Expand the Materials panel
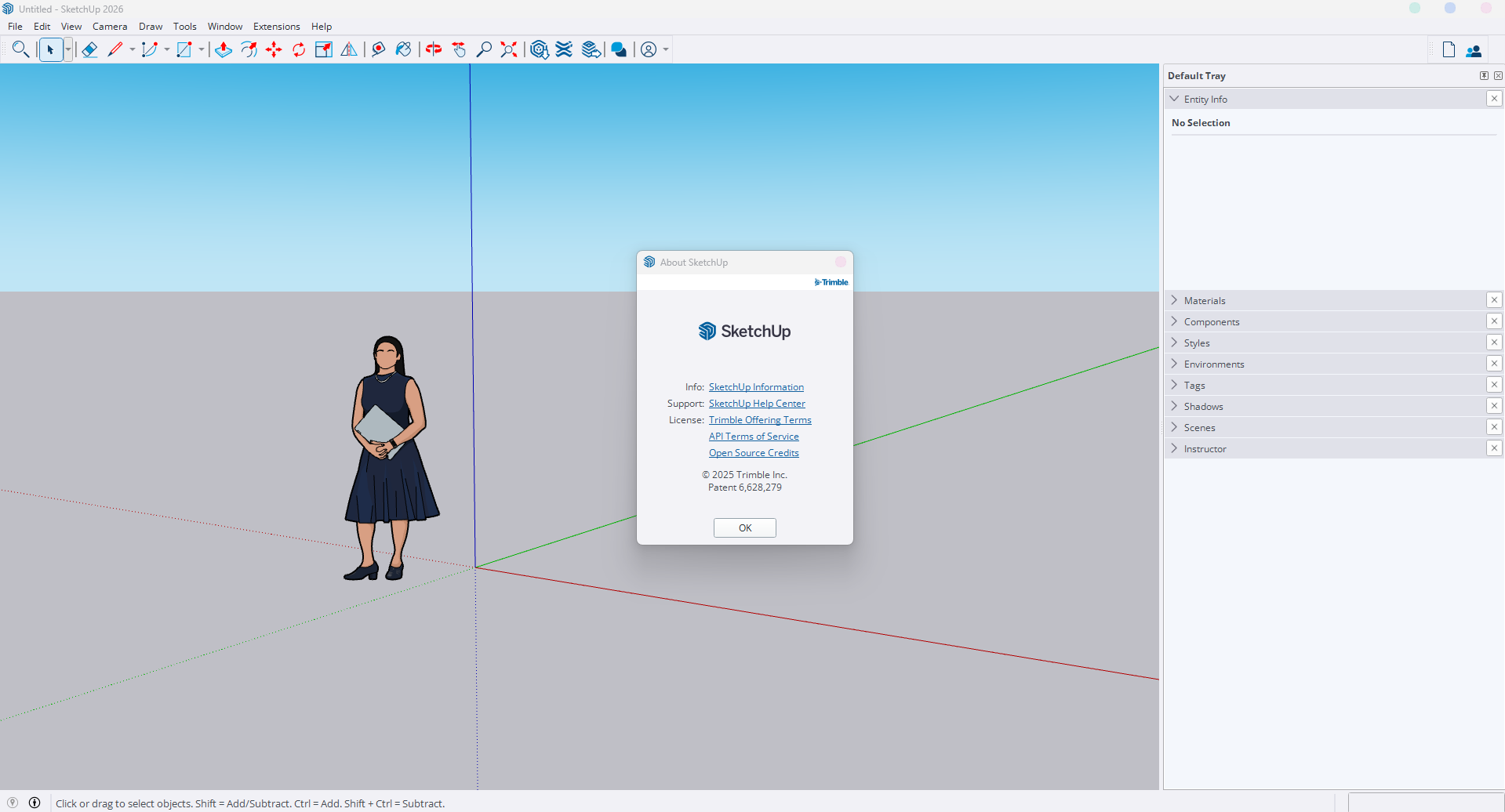The height and width of the screenshot is (812, 1505). coord(1205,301)
